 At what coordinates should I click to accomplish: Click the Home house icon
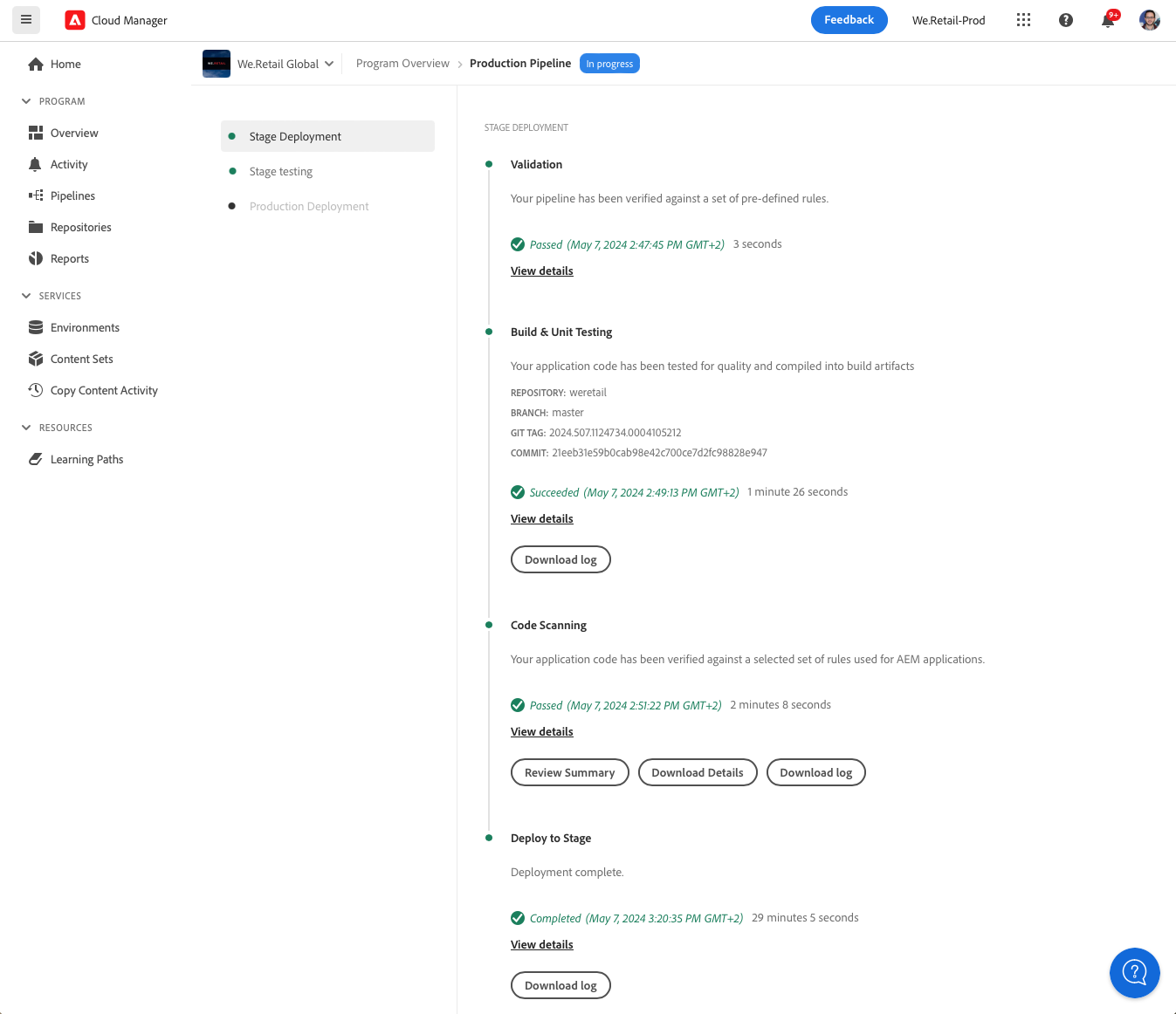point(36,64)
